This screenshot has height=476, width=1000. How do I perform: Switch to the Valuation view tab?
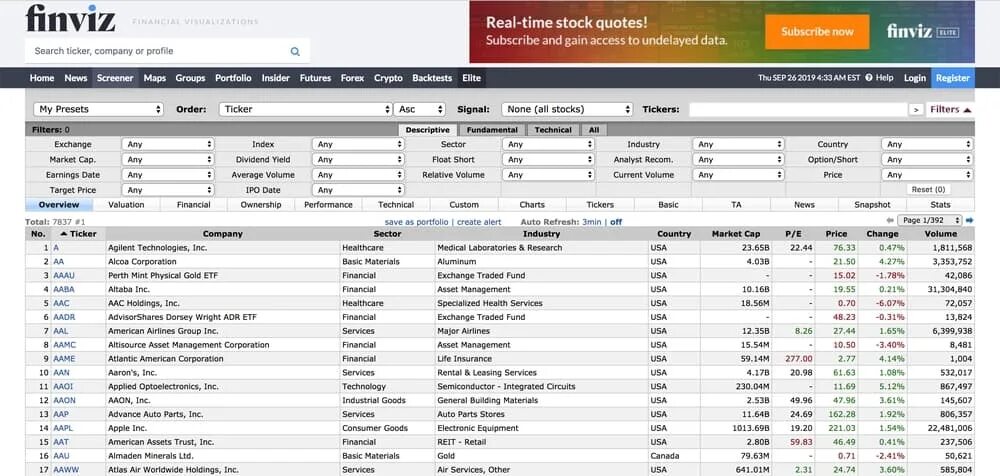(126, 205)
